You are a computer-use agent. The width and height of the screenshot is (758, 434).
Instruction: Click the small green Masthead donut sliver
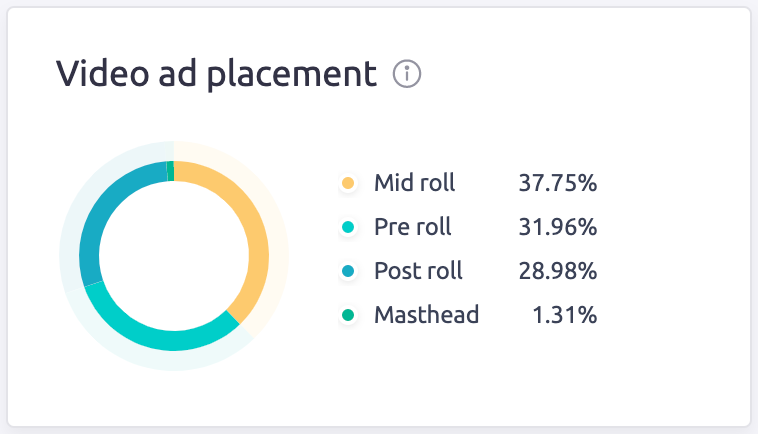(172, 171)
